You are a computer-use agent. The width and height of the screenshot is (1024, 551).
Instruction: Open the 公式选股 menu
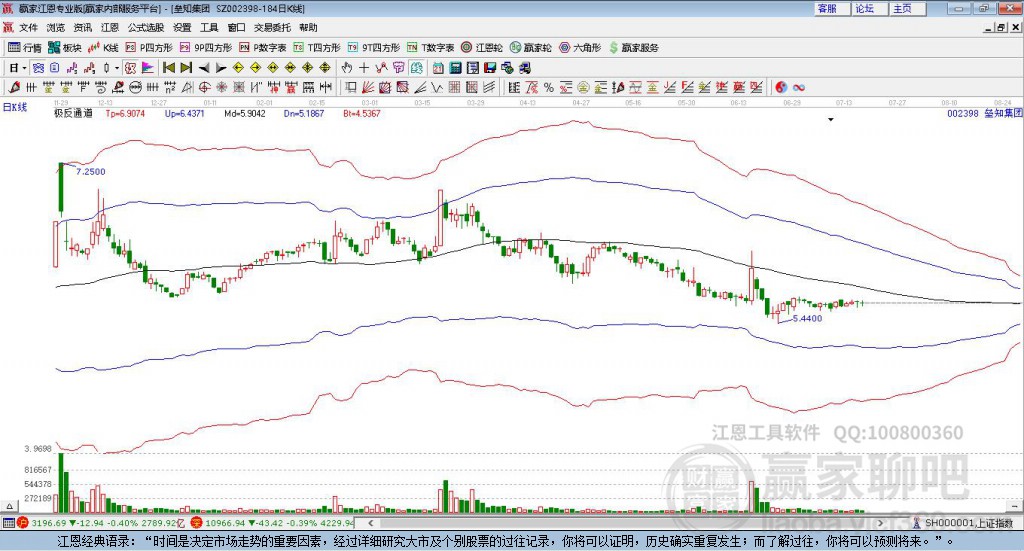(x=146, y=27)
